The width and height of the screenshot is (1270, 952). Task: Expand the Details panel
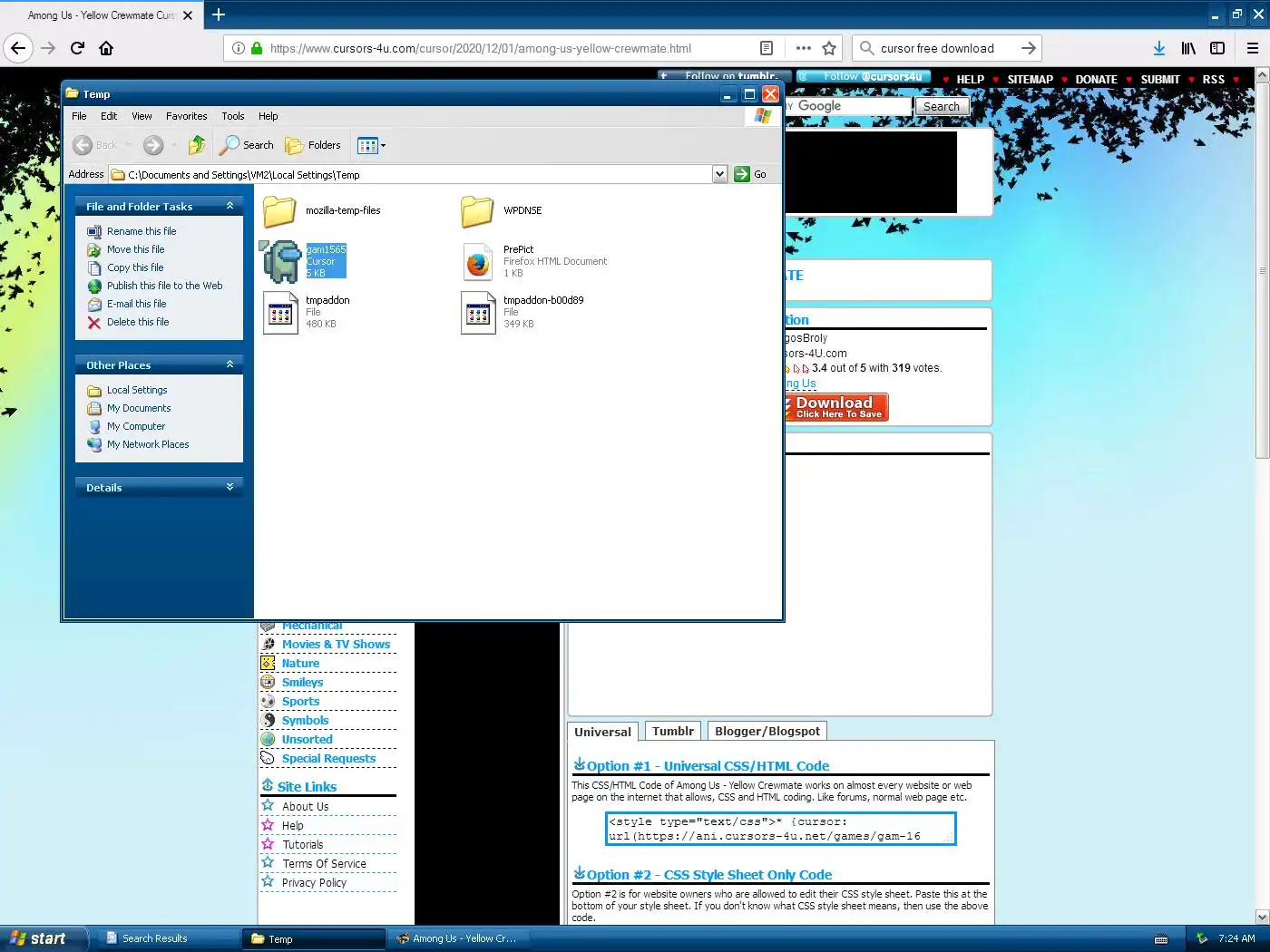(x=230, y=487)
